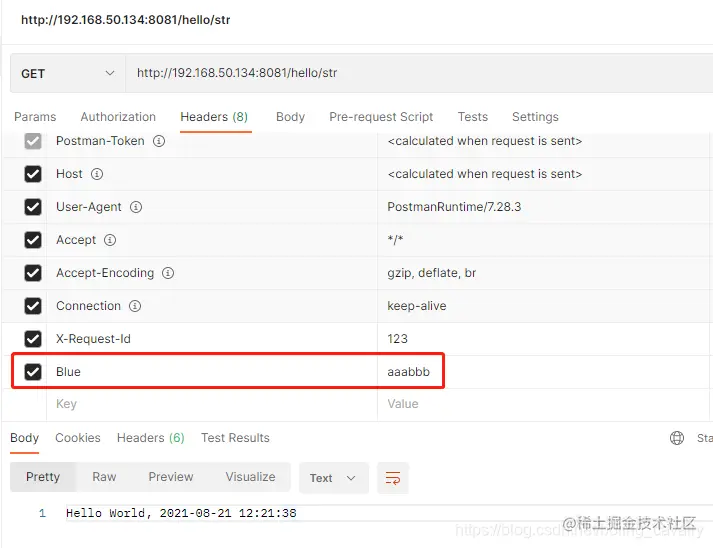Click line number 1 in response
Image resolution: width=713 pixels, height=548 pixels.
coord(42,513)
